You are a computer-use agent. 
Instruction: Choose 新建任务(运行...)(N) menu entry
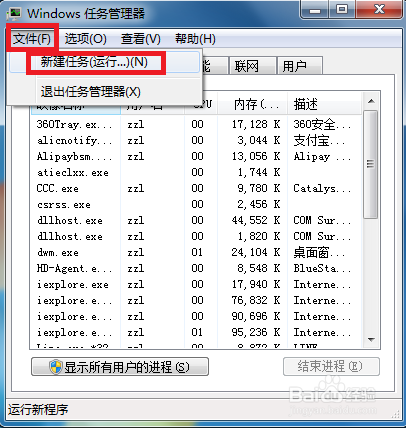click(105, 62)
